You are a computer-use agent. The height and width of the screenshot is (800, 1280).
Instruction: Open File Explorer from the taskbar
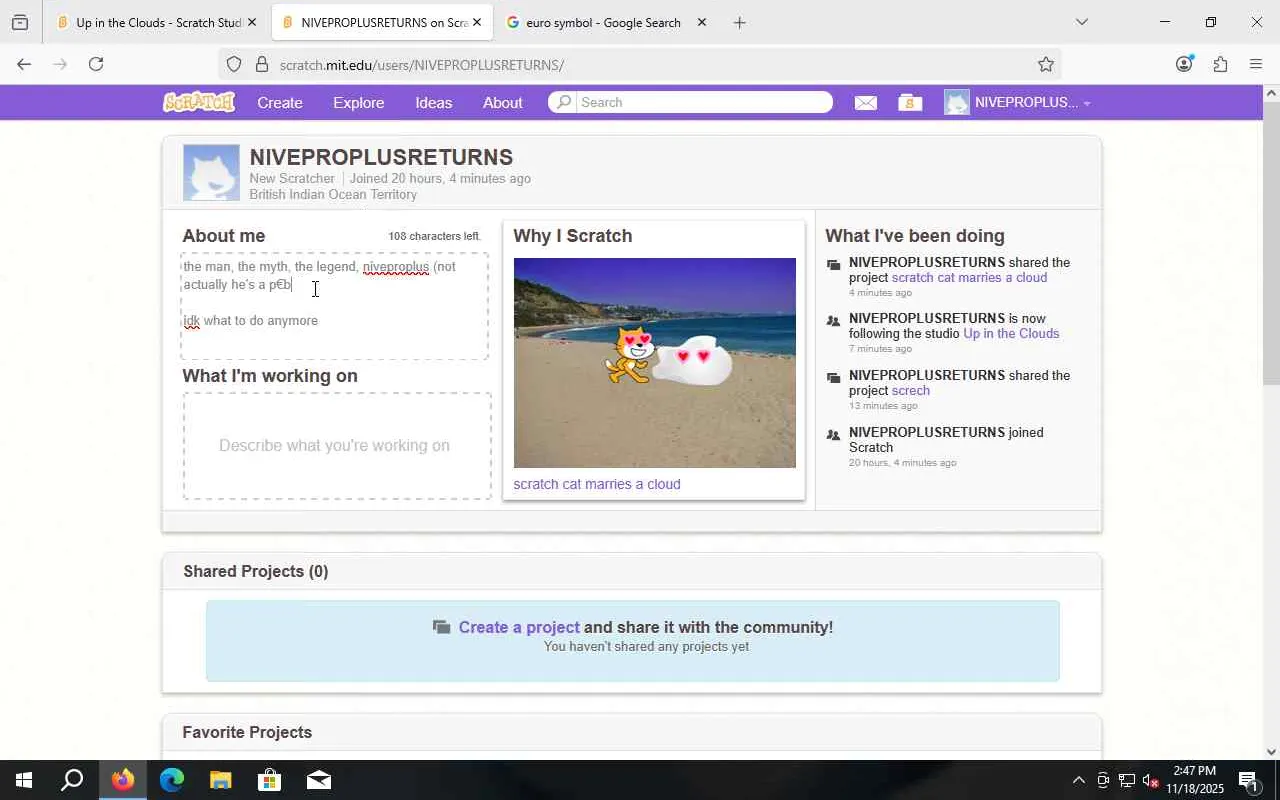coord(220,780)
